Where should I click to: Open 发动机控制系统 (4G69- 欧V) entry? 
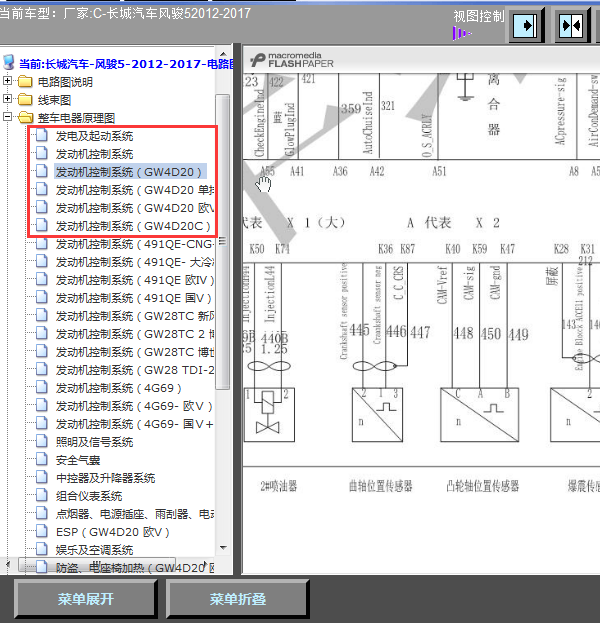[x=134, y=406]
